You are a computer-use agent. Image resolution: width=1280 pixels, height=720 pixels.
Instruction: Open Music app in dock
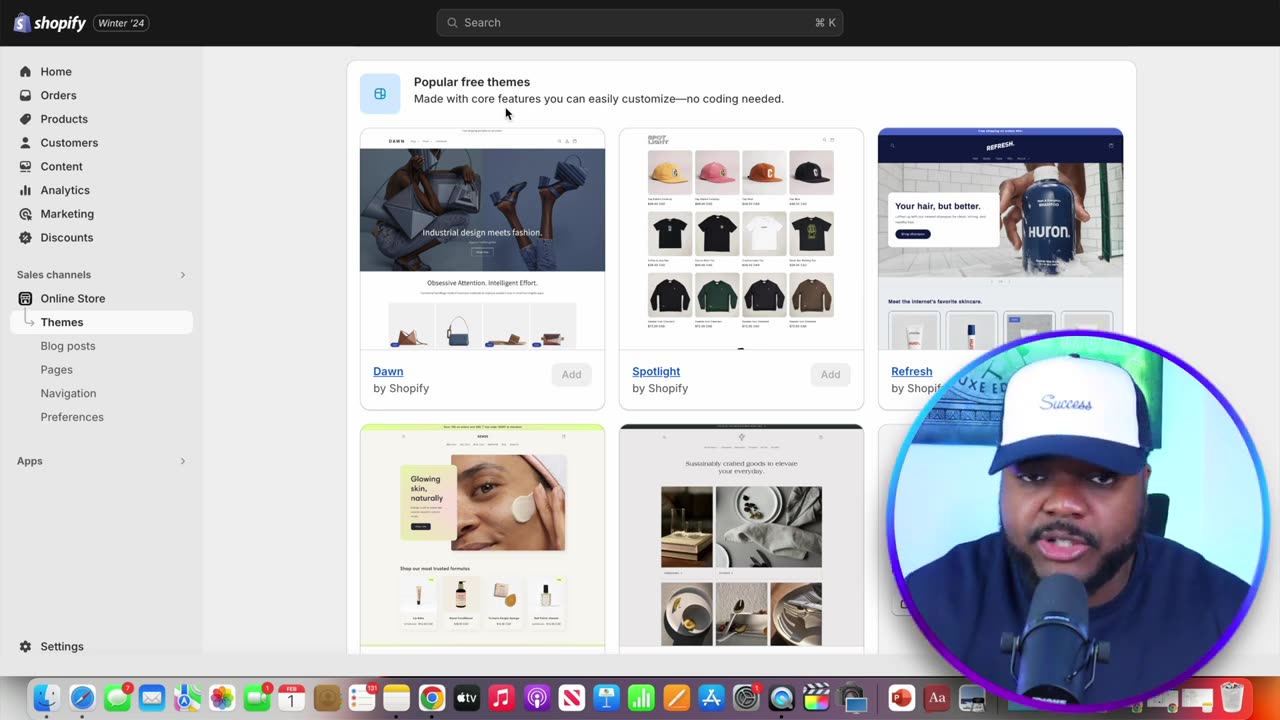(502, 697)
